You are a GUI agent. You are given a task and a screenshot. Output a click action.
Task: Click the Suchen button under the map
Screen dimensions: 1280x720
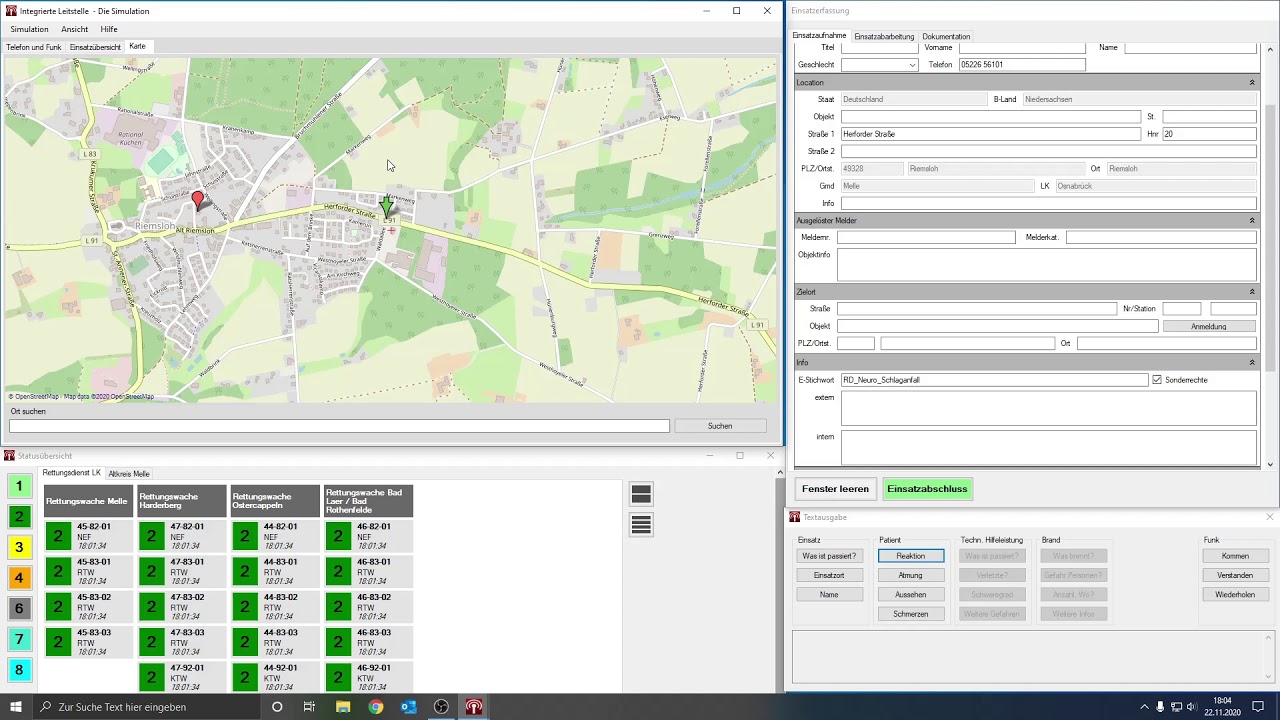(x=720, y=426)
